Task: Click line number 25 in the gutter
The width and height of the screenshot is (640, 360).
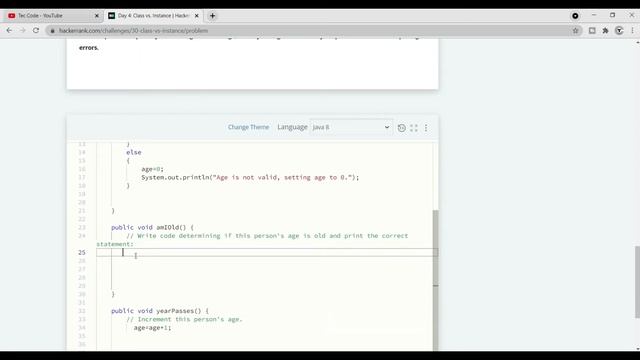Action: pyautogui.click(x=82, y=253)
